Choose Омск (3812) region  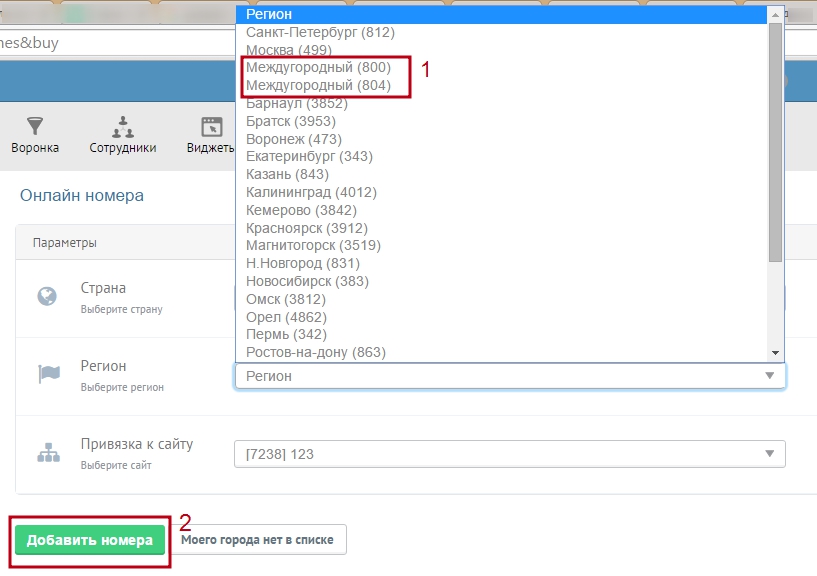tap(502, 299)
